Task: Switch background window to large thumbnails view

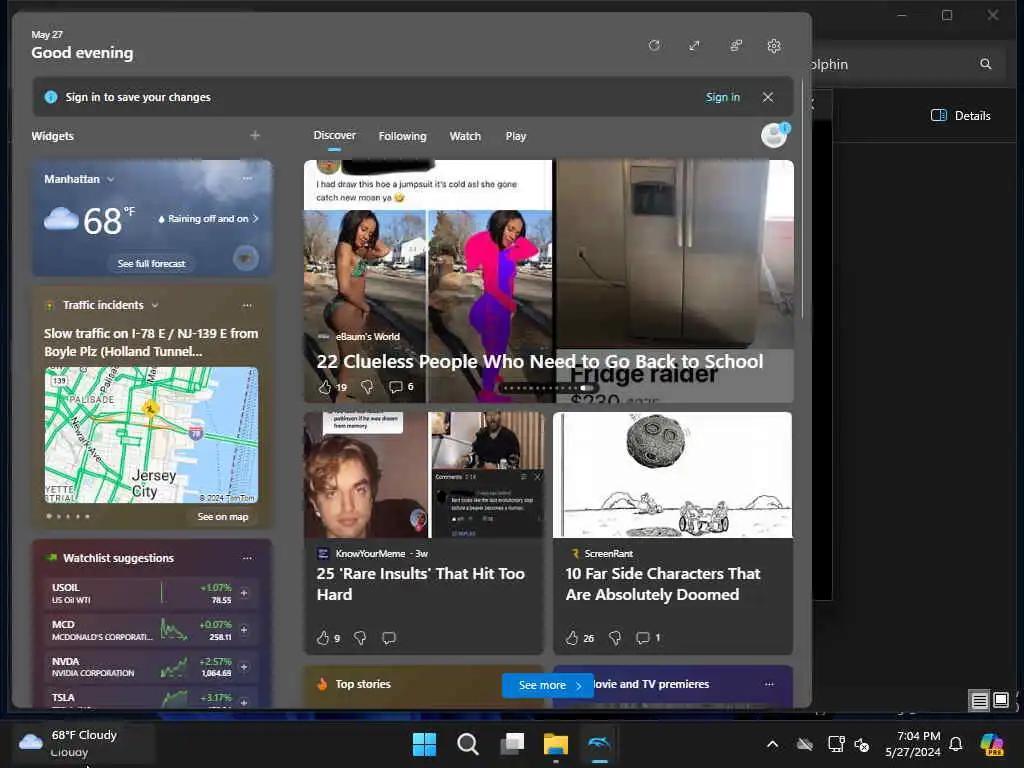Action: tap(1000, 701)
